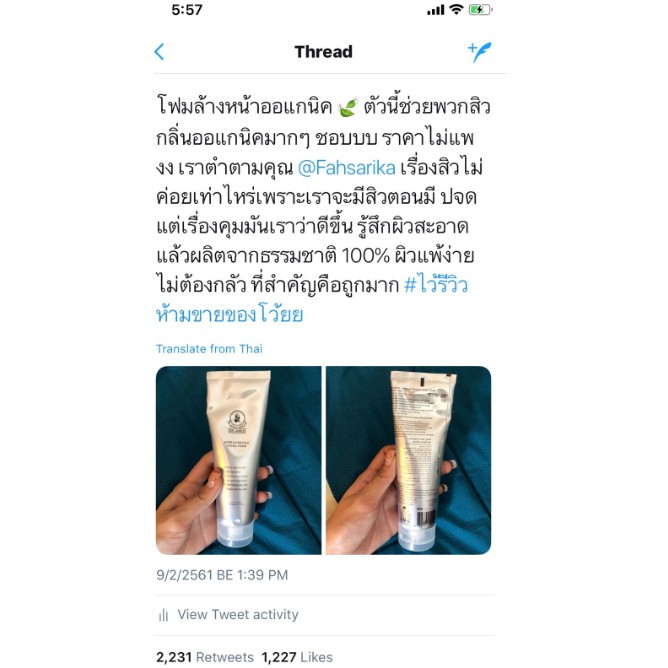Tap the Tweet activity bar chart icon
This screenshot has width=668, height=668.
[164, 615]
